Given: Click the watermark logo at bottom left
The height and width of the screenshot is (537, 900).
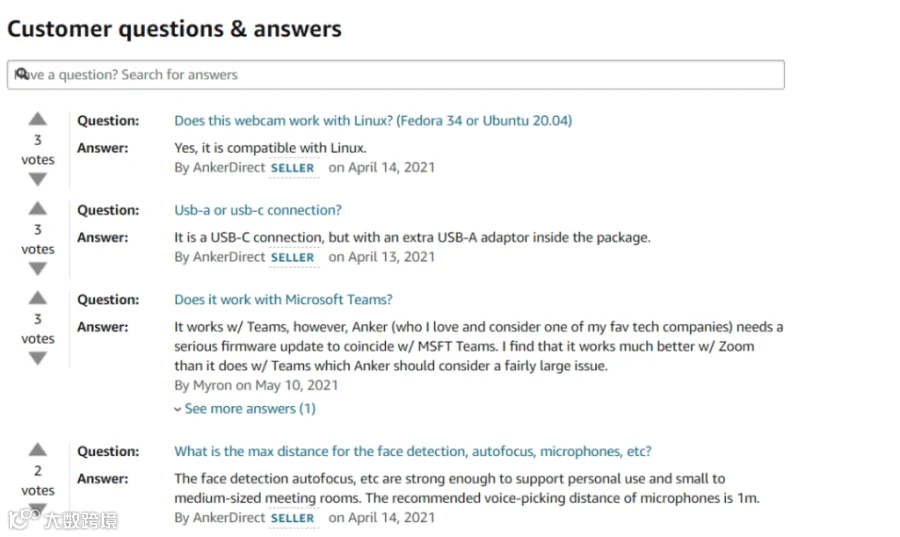Looking at the screenshot, I should point(63,519).
